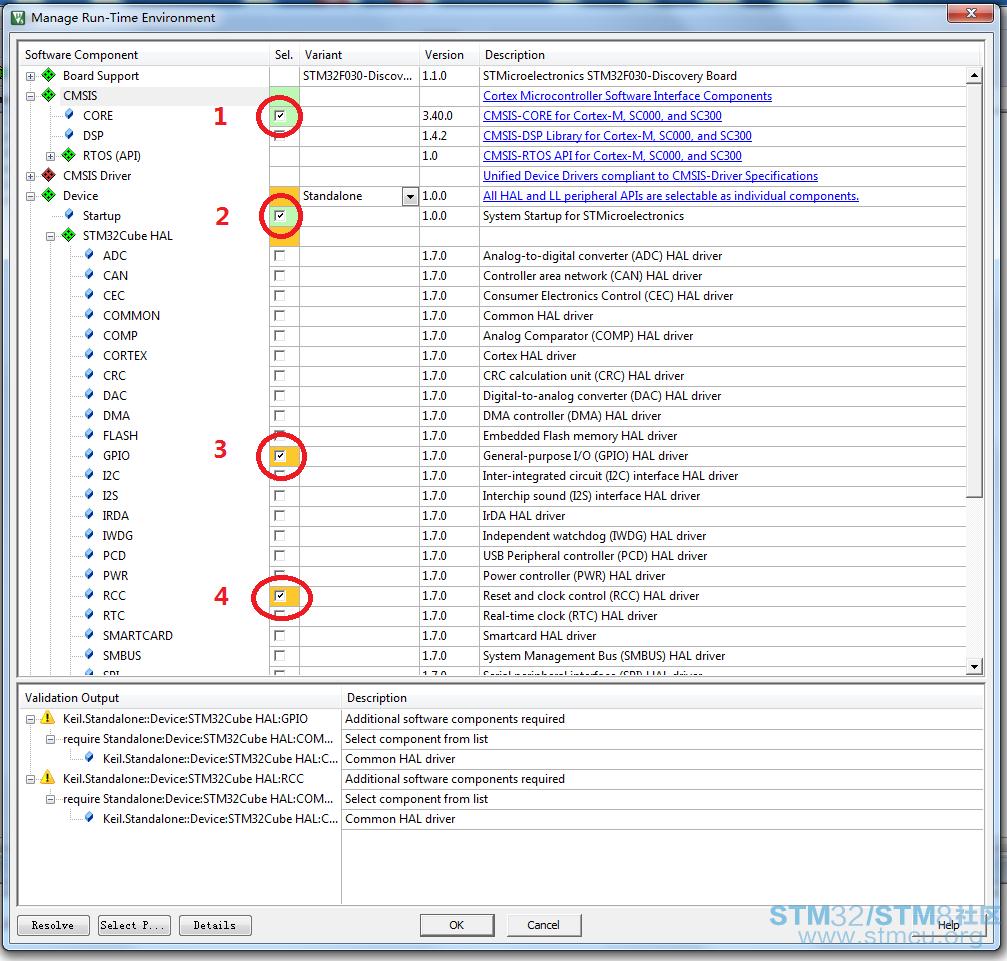Viewport: 1007px width, 961px height.
Task: Click the DSP blue component icon
Action: [69, 135]
